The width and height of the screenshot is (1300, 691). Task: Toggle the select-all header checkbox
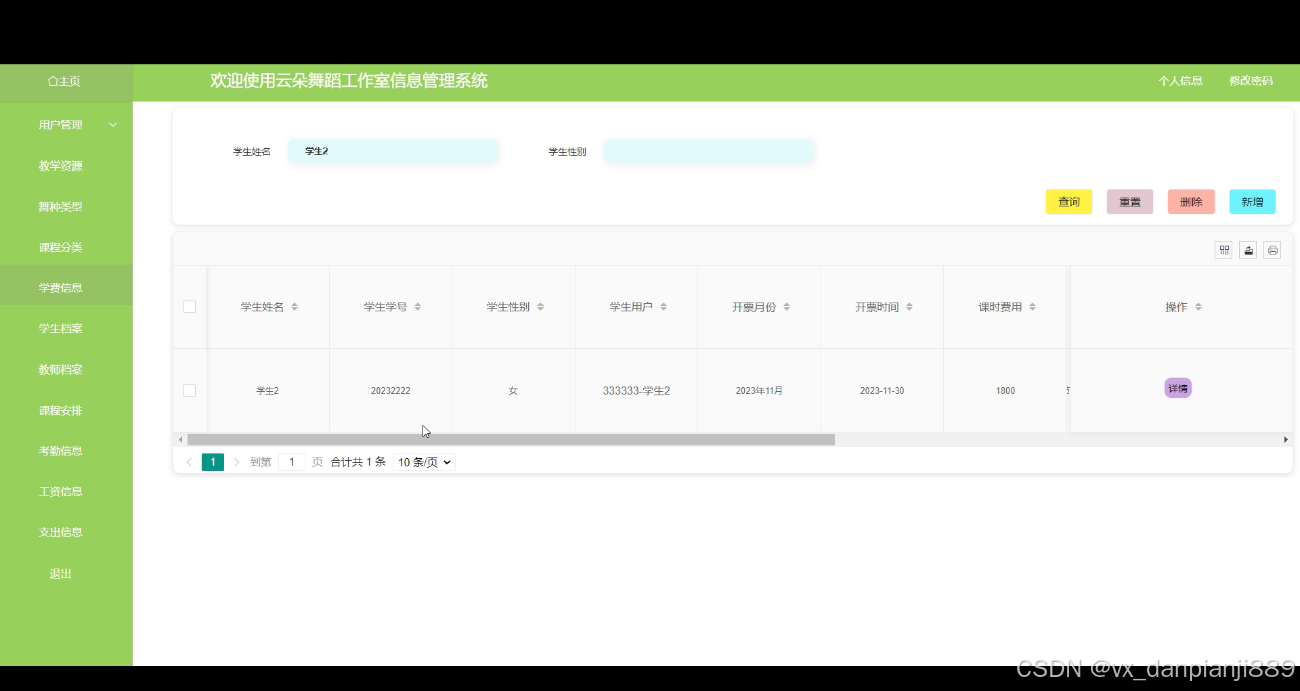pyautogui.click(x=189, y=307)
